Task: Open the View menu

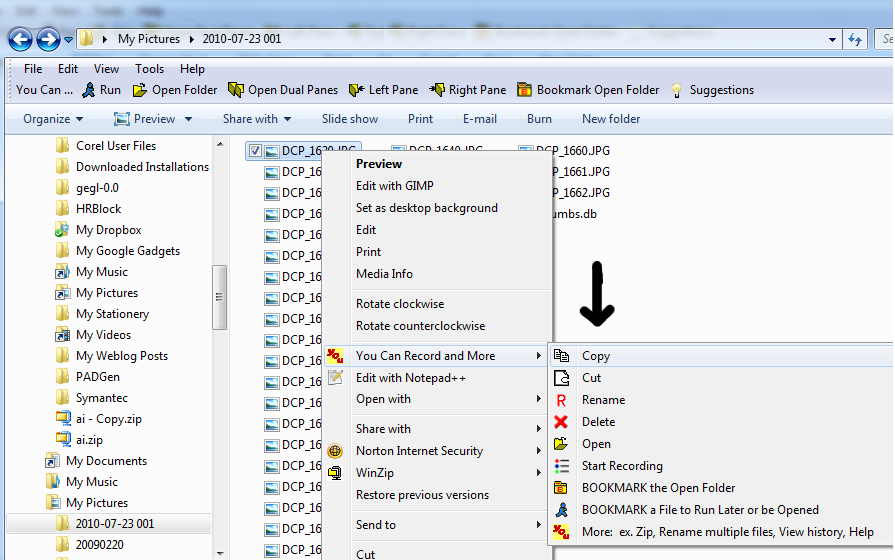Action: [x=106, y=69]
